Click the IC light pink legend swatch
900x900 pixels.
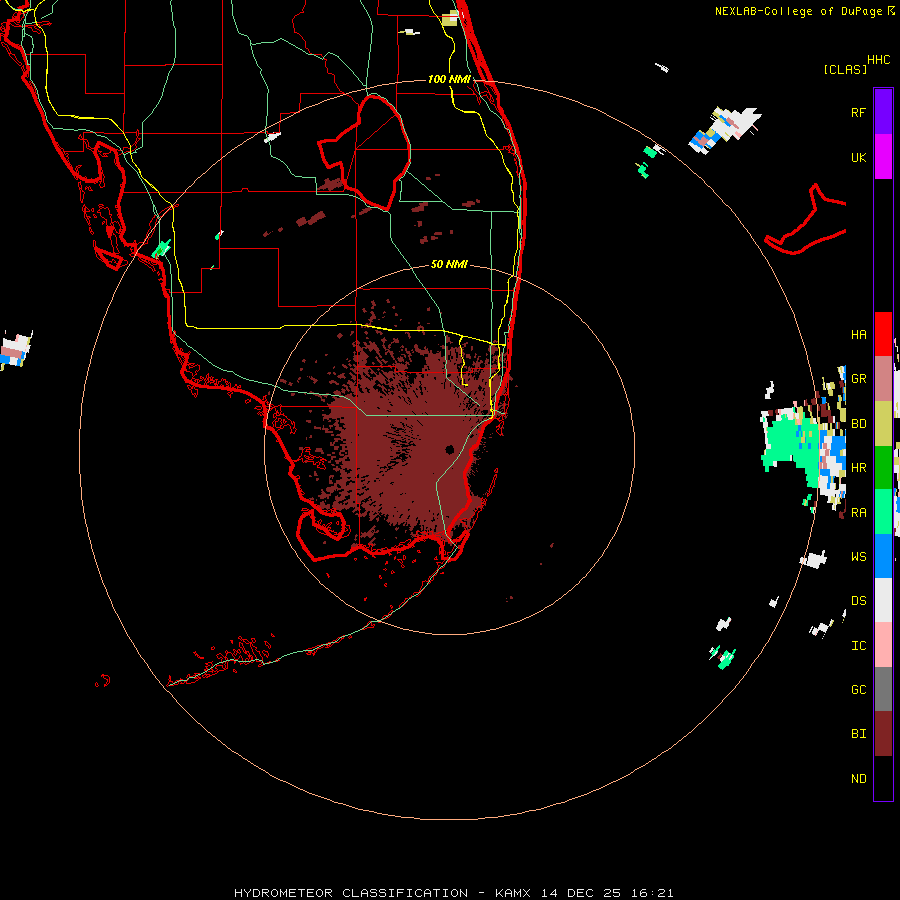[883, 645]
